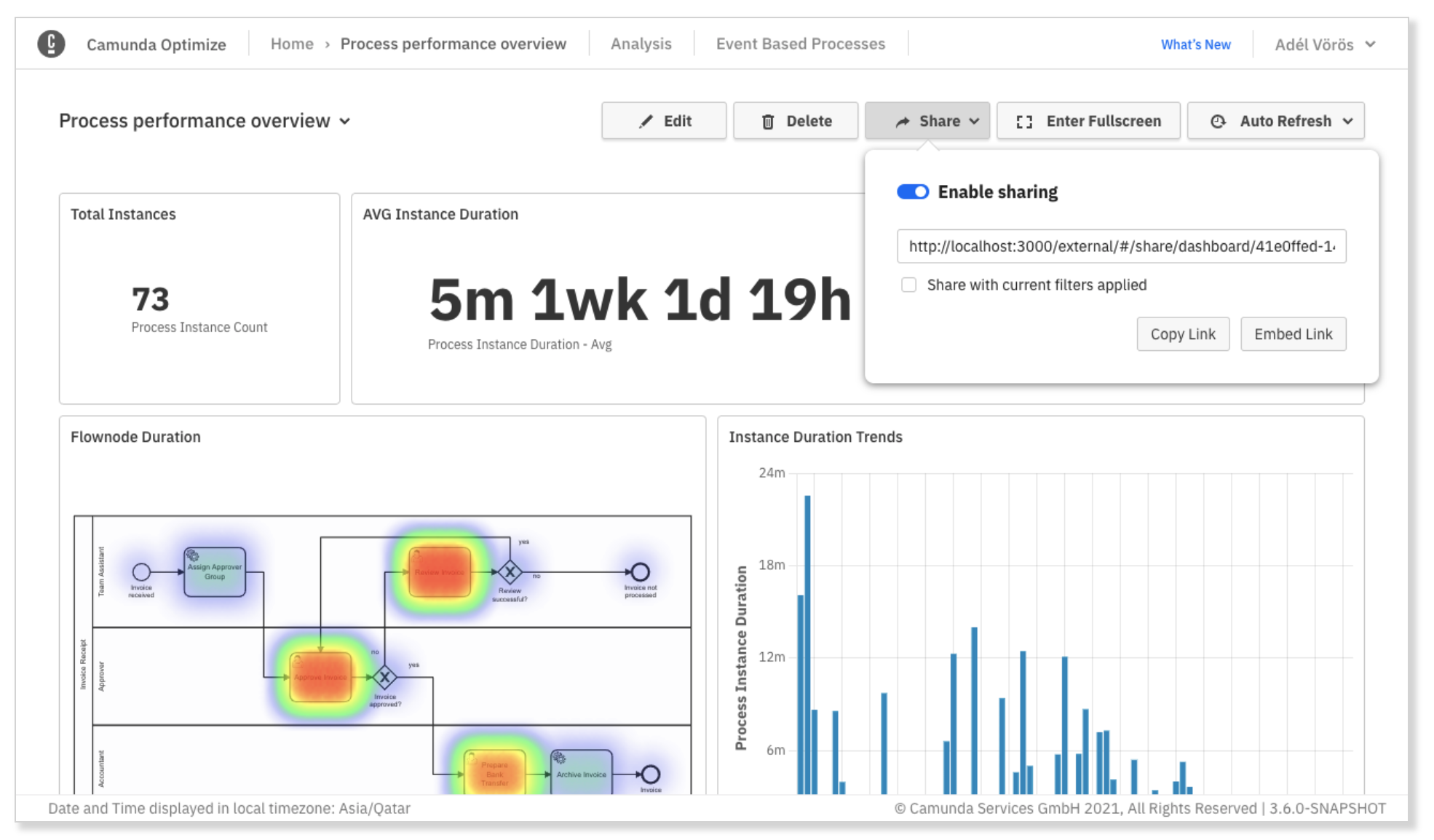Click the Enter Fullscreen button
The height and width of the screenshot is (840, 1434).
pyautogui.click(x=1088, y=121)
